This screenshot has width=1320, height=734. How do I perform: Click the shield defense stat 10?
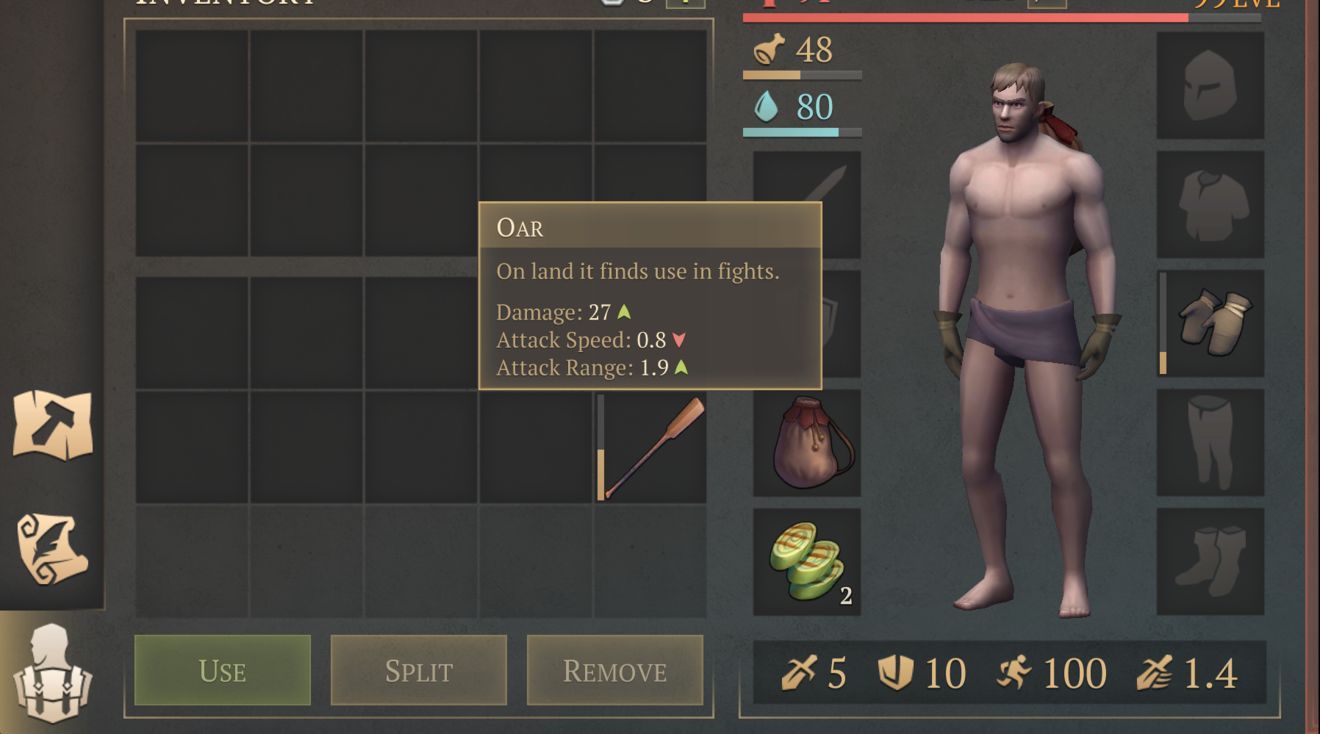pos(921,673)
